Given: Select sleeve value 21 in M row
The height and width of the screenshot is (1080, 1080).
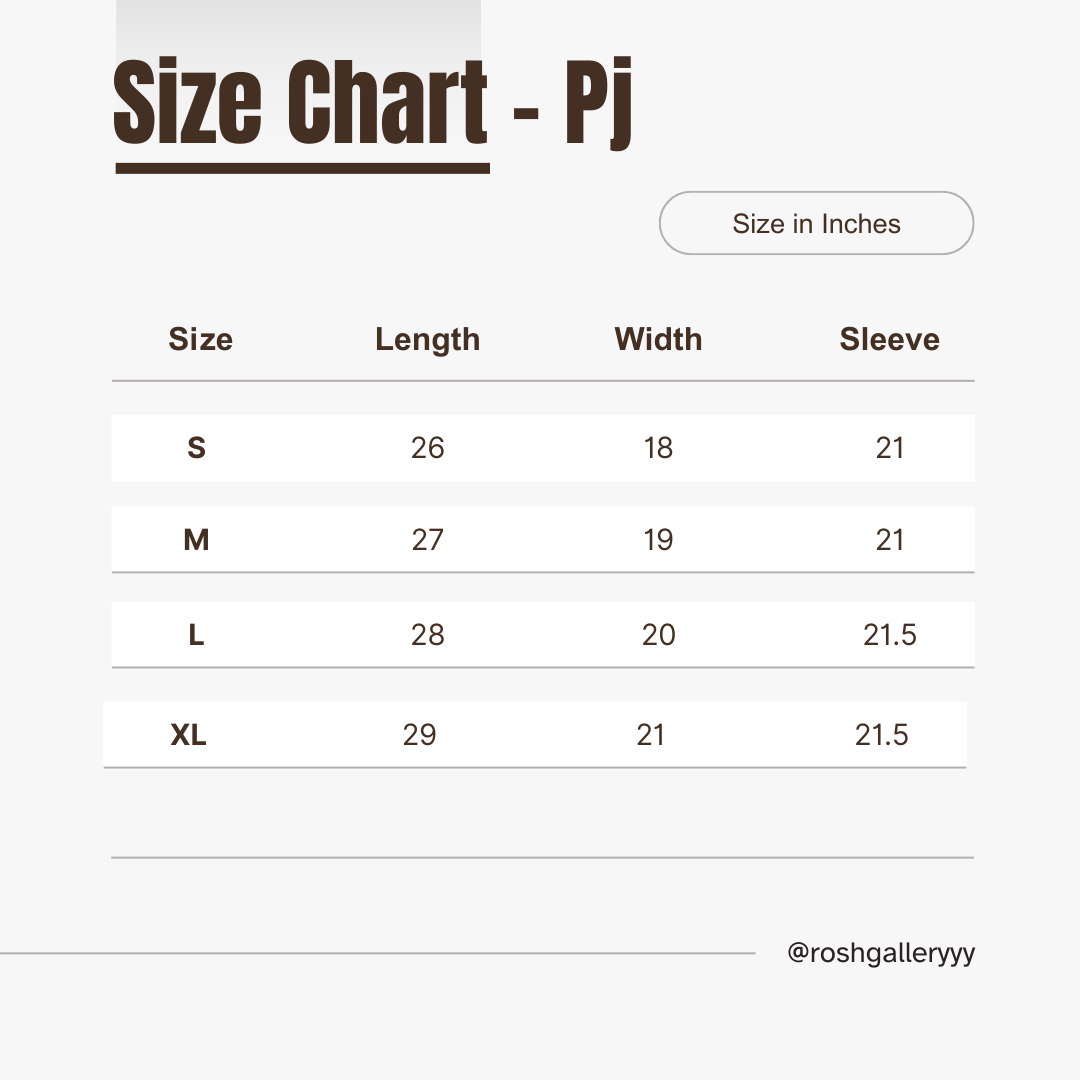Looking at the screenshot, I should (x=889, y=540).
